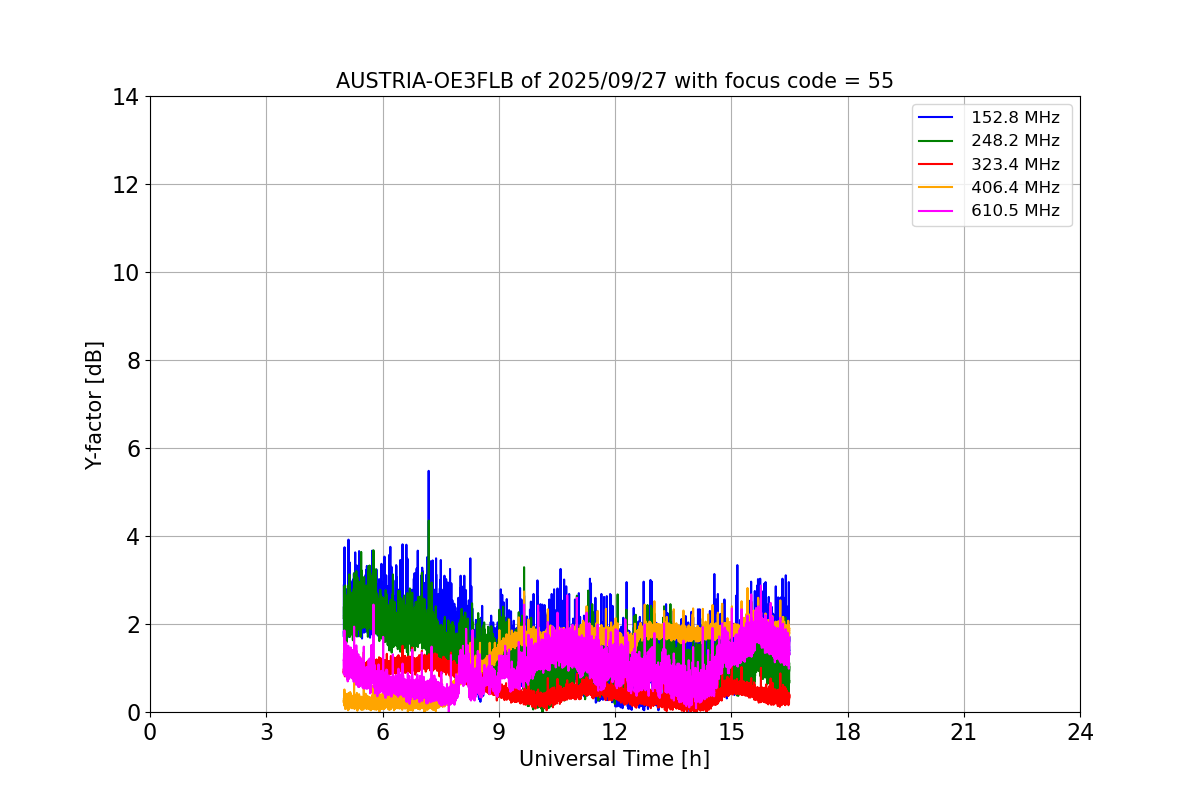
Task: Click the Universal Time [h] axis label
Action: point(614,759)
